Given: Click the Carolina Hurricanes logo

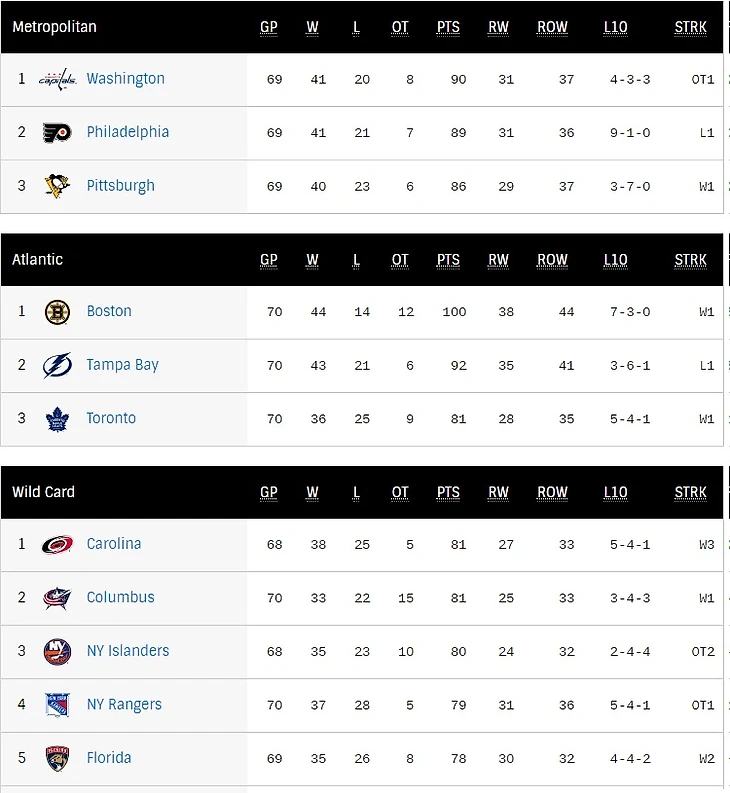Looking at the screenshot, I should coord(57,544).
